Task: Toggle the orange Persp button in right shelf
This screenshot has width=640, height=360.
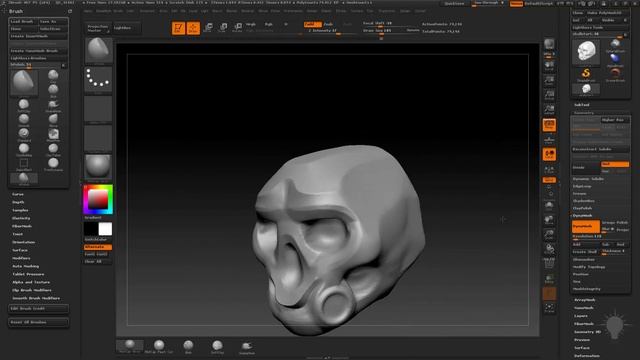Action: point(549,125)
